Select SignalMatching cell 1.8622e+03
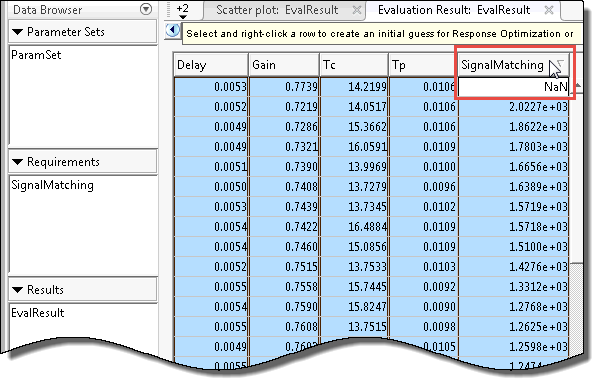The height and width of the screenshot is (386, 599). pyautogui.click(x=513, y=127)
